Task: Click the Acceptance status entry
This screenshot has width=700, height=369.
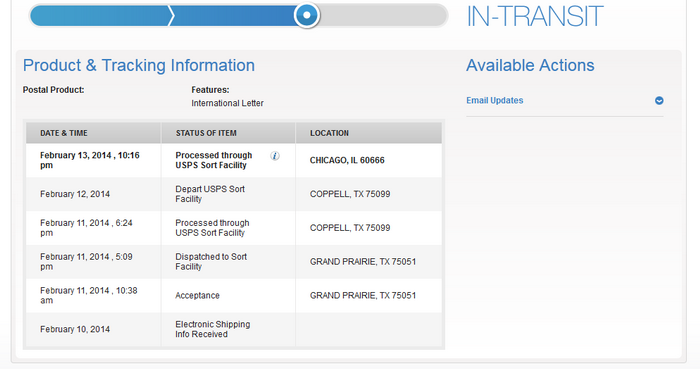Action: point(197,295)
